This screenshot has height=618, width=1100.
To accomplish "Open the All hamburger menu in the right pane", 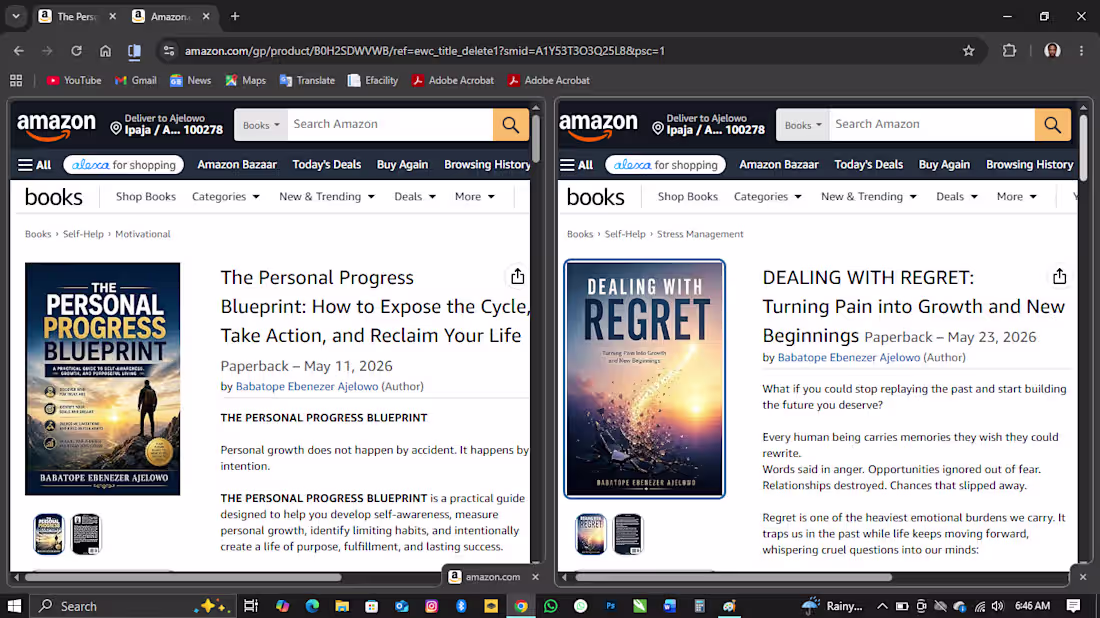I will coord(576,165).
